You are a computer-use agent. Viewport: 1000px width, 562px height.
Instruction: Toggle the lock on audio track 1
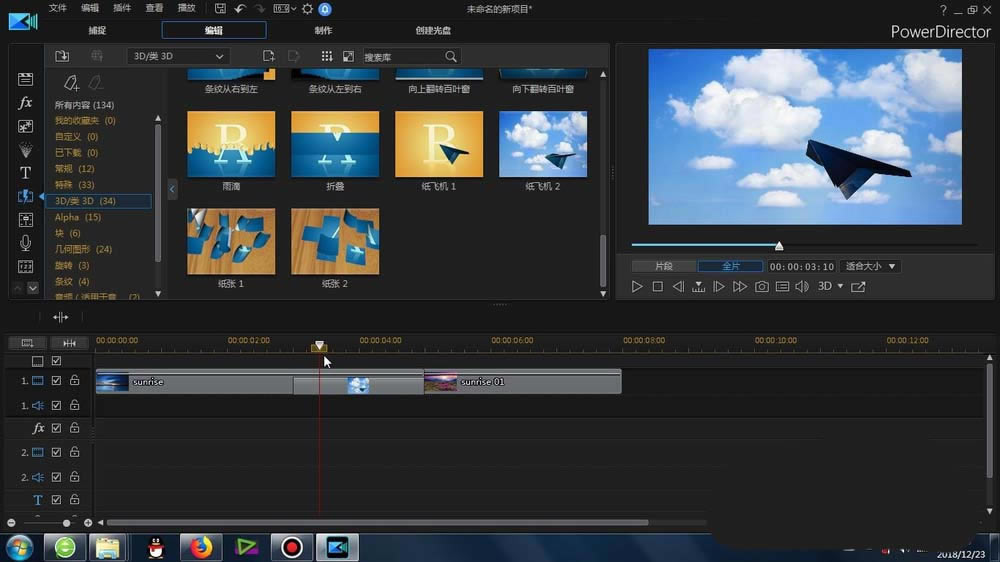pos(74,405)
